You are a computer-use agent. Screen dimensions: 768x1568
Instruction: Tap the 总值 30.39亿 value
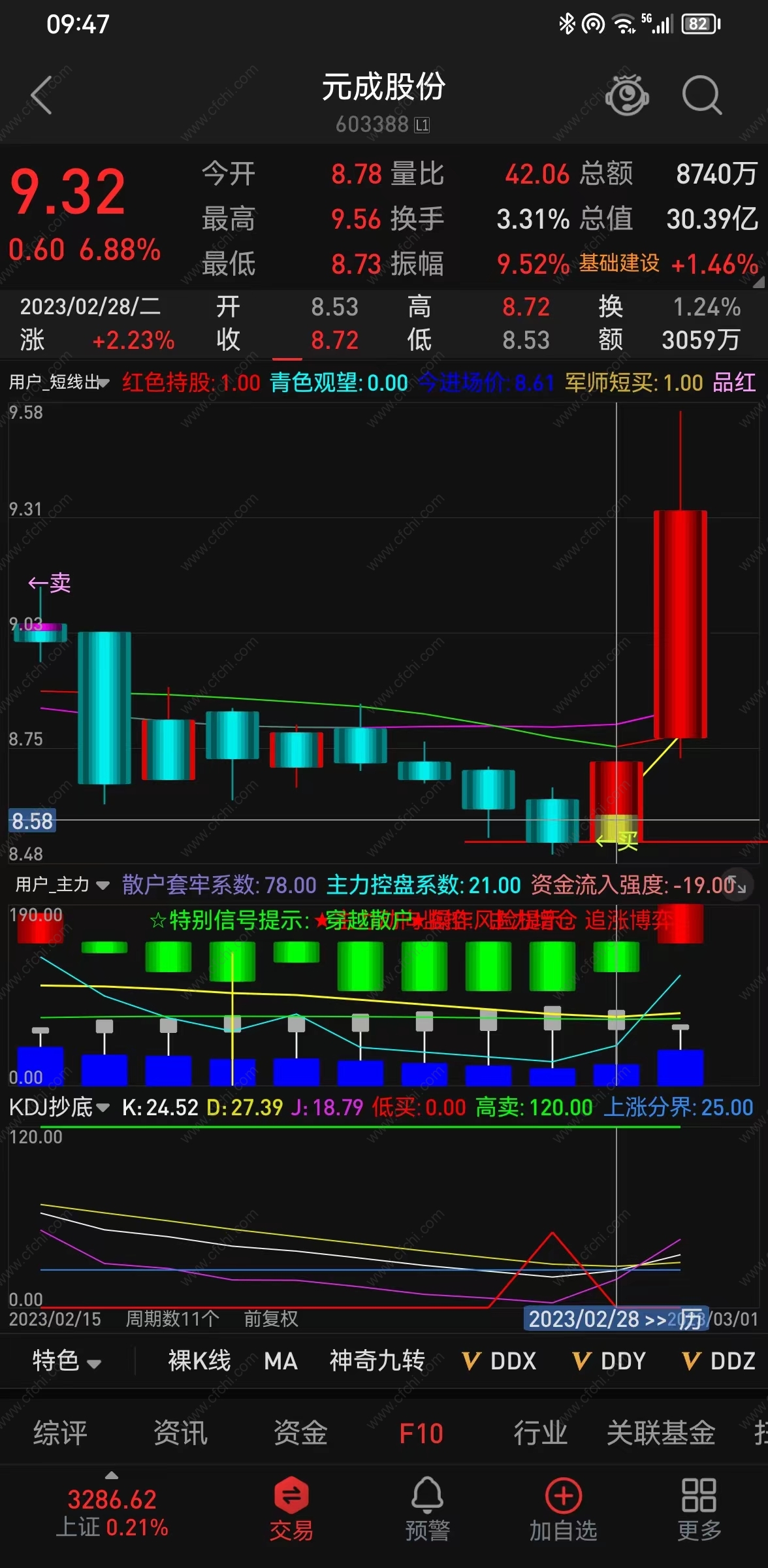712,220
